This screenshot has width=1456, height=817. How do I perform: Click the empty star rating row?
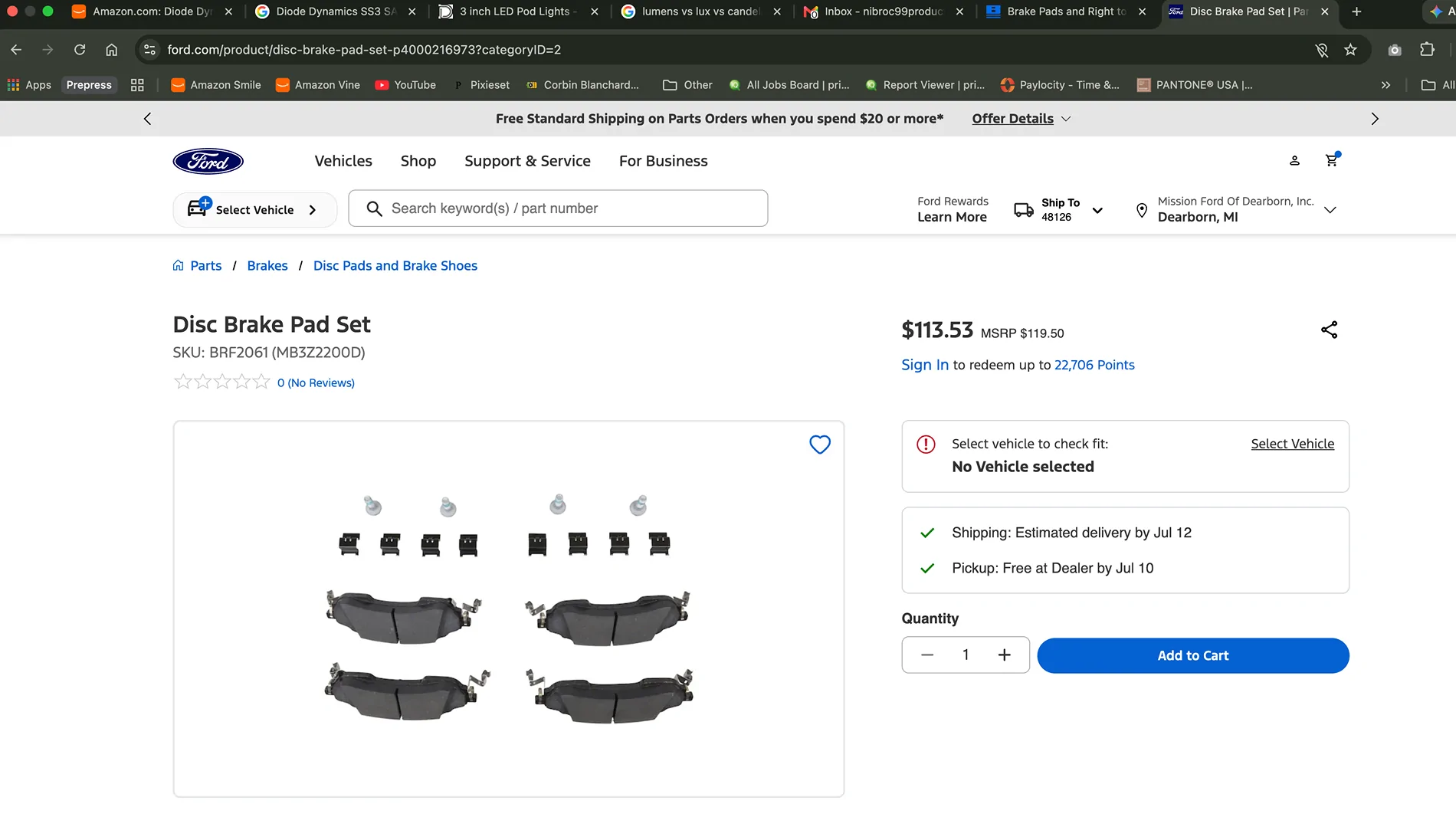(222, 382)
